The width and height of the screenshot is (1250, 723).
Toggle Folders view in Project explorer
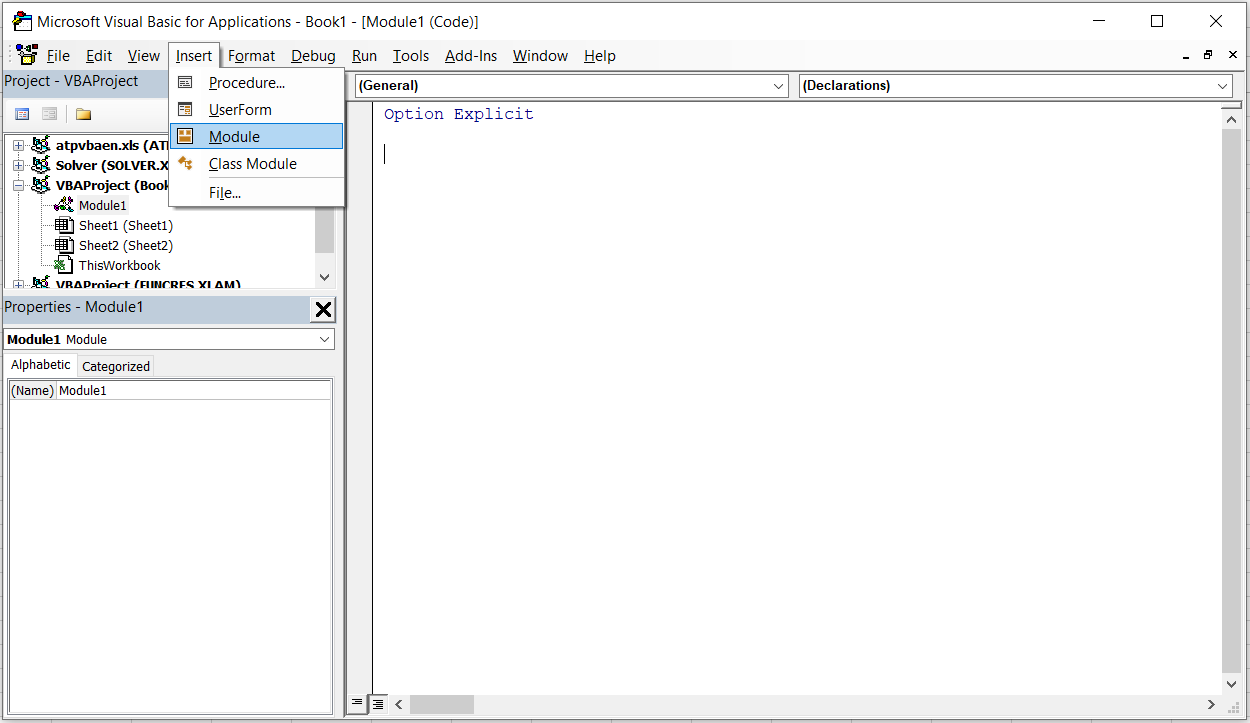click(x=83, y=114)
